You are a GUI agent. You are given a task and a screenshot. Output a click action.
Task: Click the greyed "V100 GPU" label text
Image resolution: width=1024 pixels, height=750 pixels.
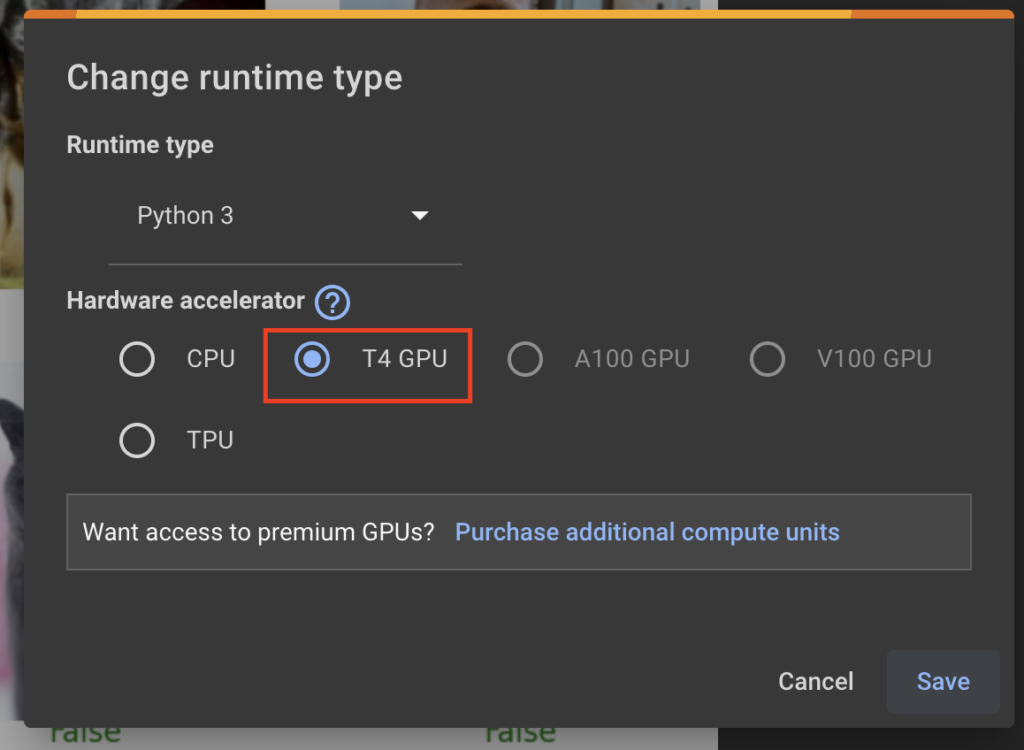(874, 359)
